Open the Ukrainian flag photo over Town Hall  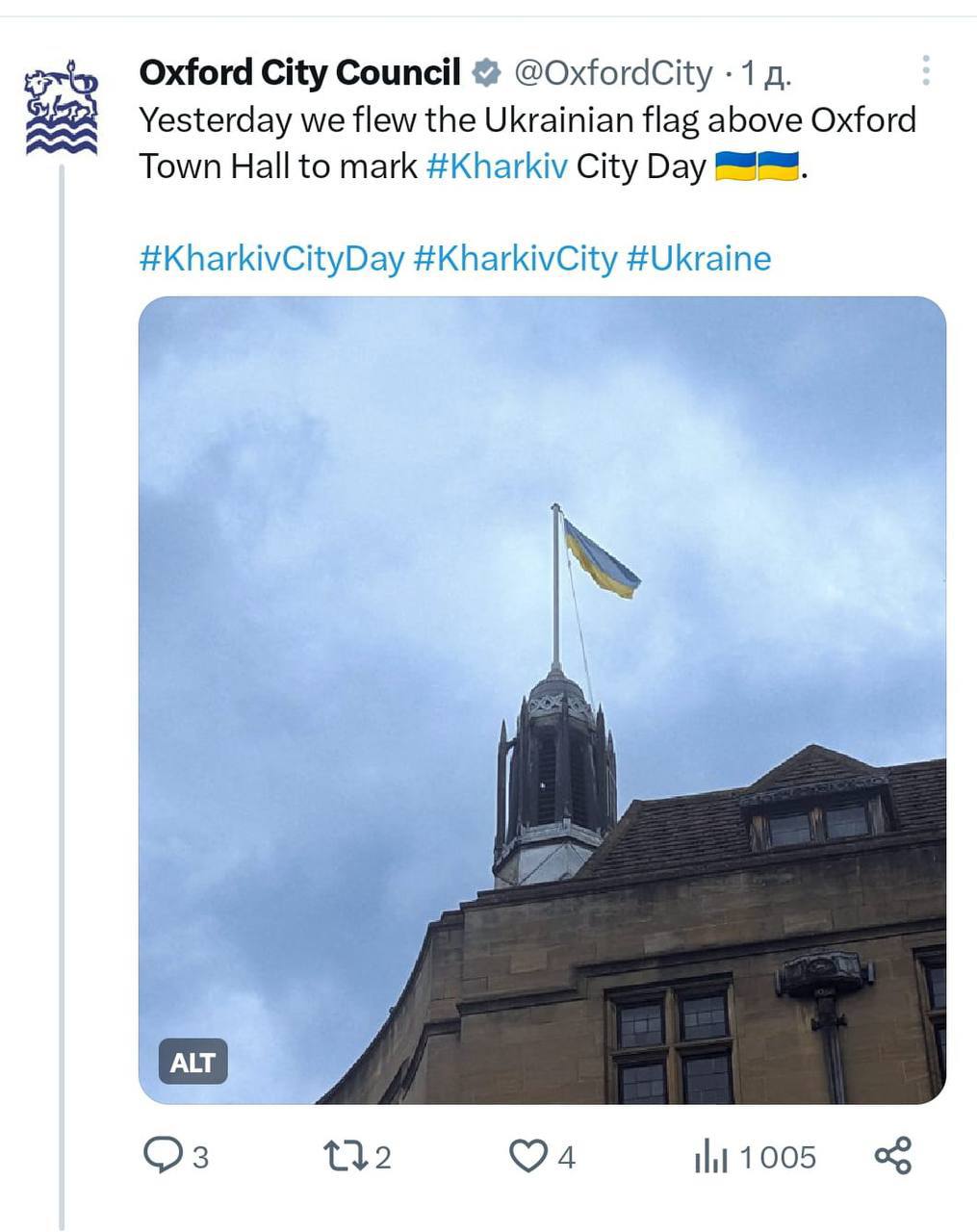(542, 700)
